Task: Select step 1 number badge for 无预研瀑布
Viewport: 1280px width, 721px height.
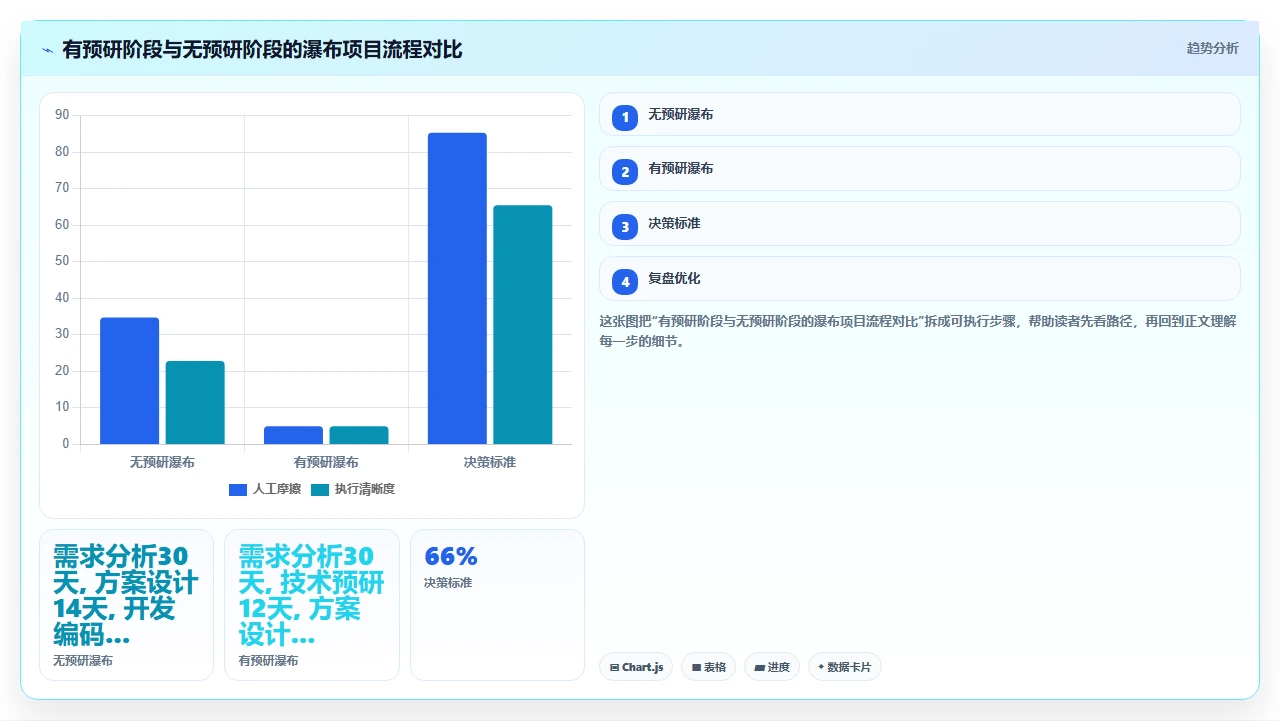Action: (625, 118)
